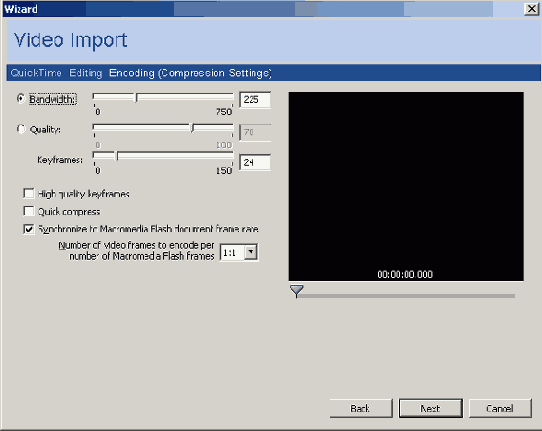The width and height of the screenshot is (542, 431).
Task: Click the video preview playhead marker
Action: click(297, 291)
